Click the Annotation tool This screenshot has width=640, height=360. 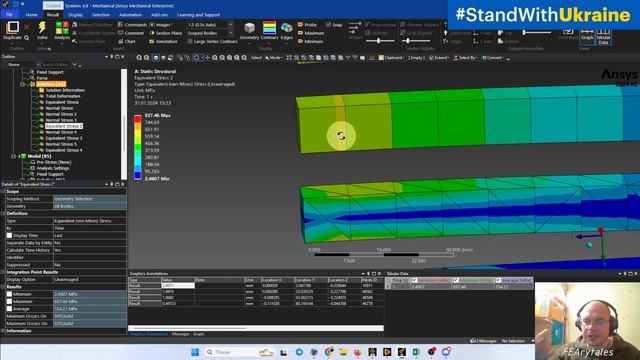click(x=163, y=41)
